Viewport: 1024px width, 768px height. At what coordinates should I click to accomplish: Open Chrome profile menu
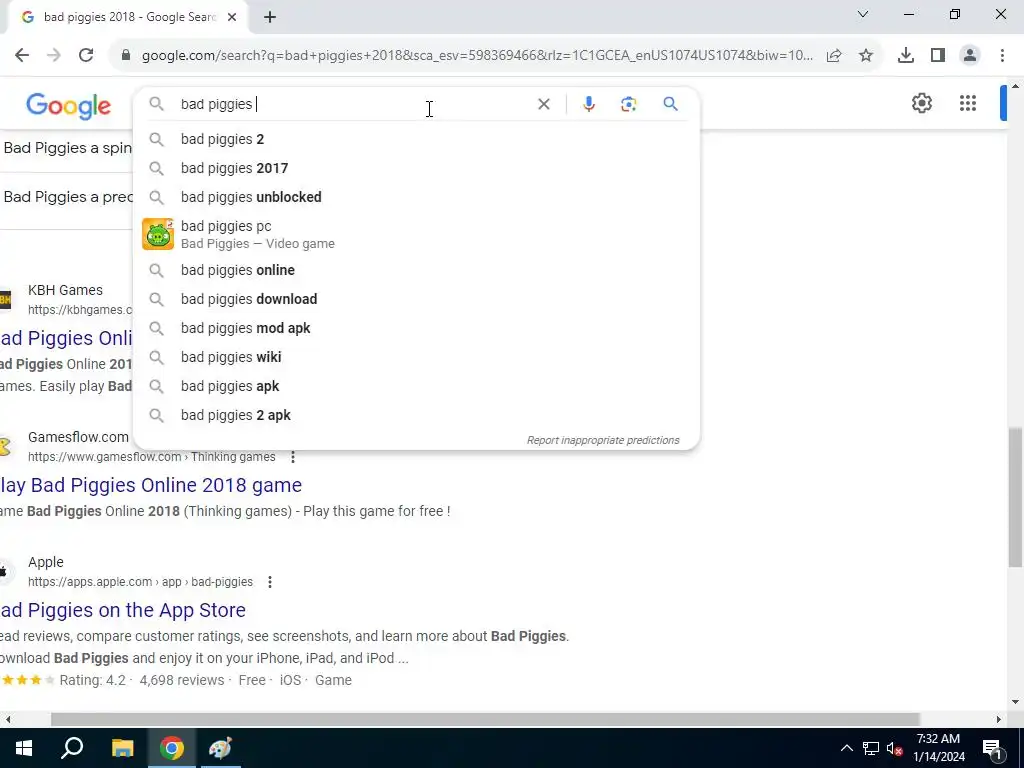click(x=970, y=56)
